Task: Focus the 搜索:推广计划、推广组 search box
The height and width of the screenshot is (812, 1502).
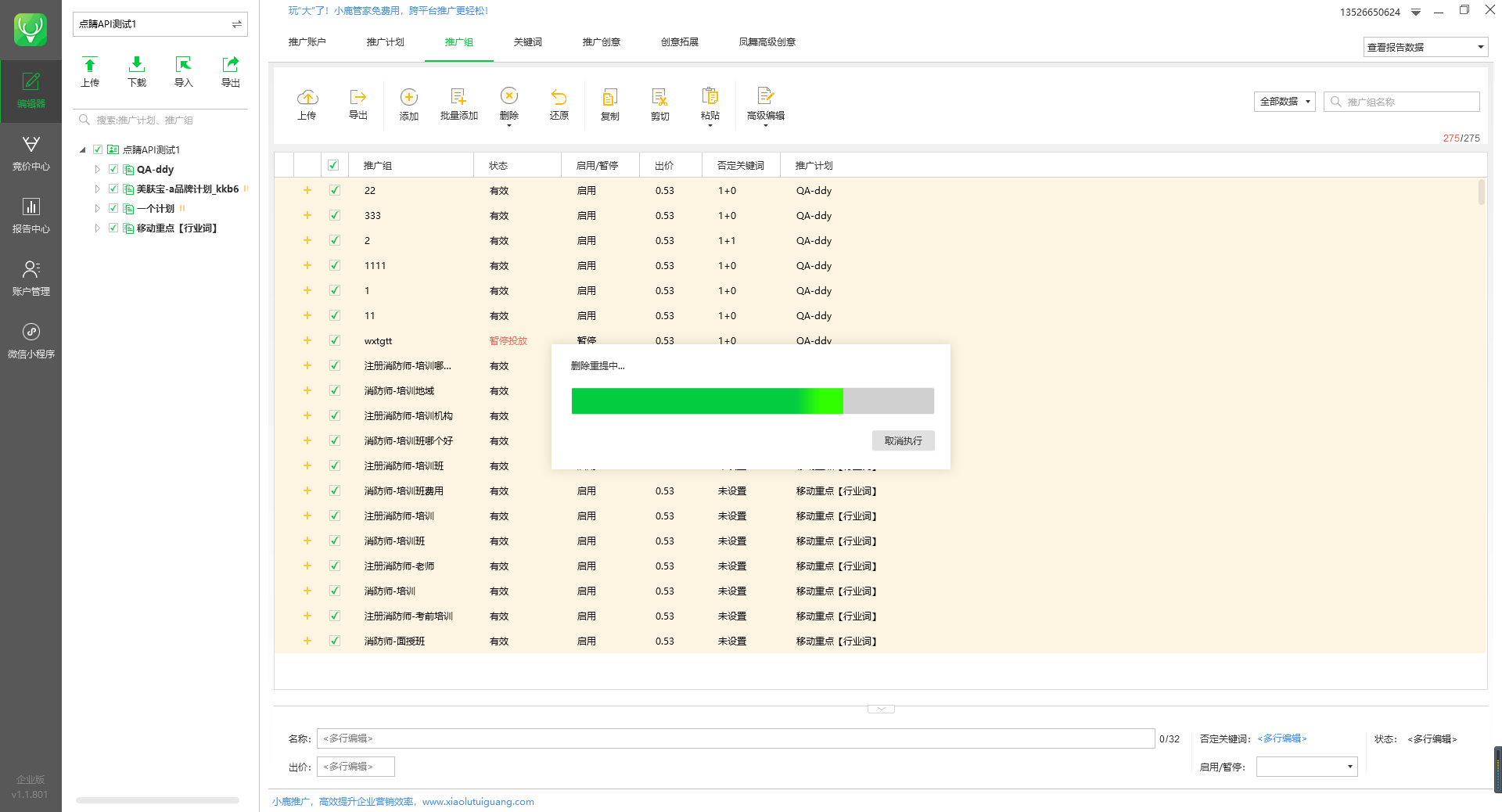Action: pyautogui.click(x=160, y=120)
